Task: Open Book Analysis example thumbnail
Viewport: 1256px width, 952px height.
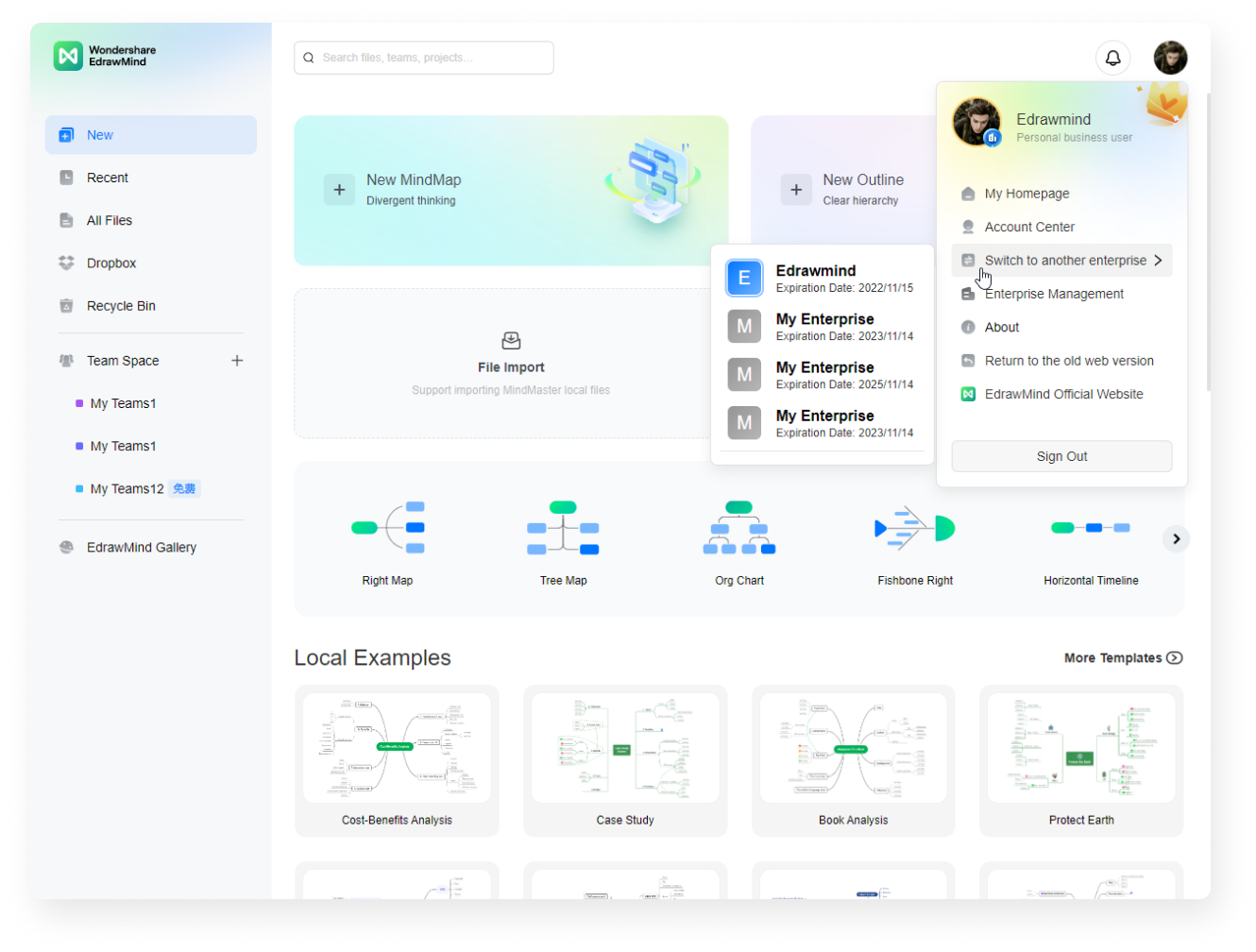Action: pos(854,748)
